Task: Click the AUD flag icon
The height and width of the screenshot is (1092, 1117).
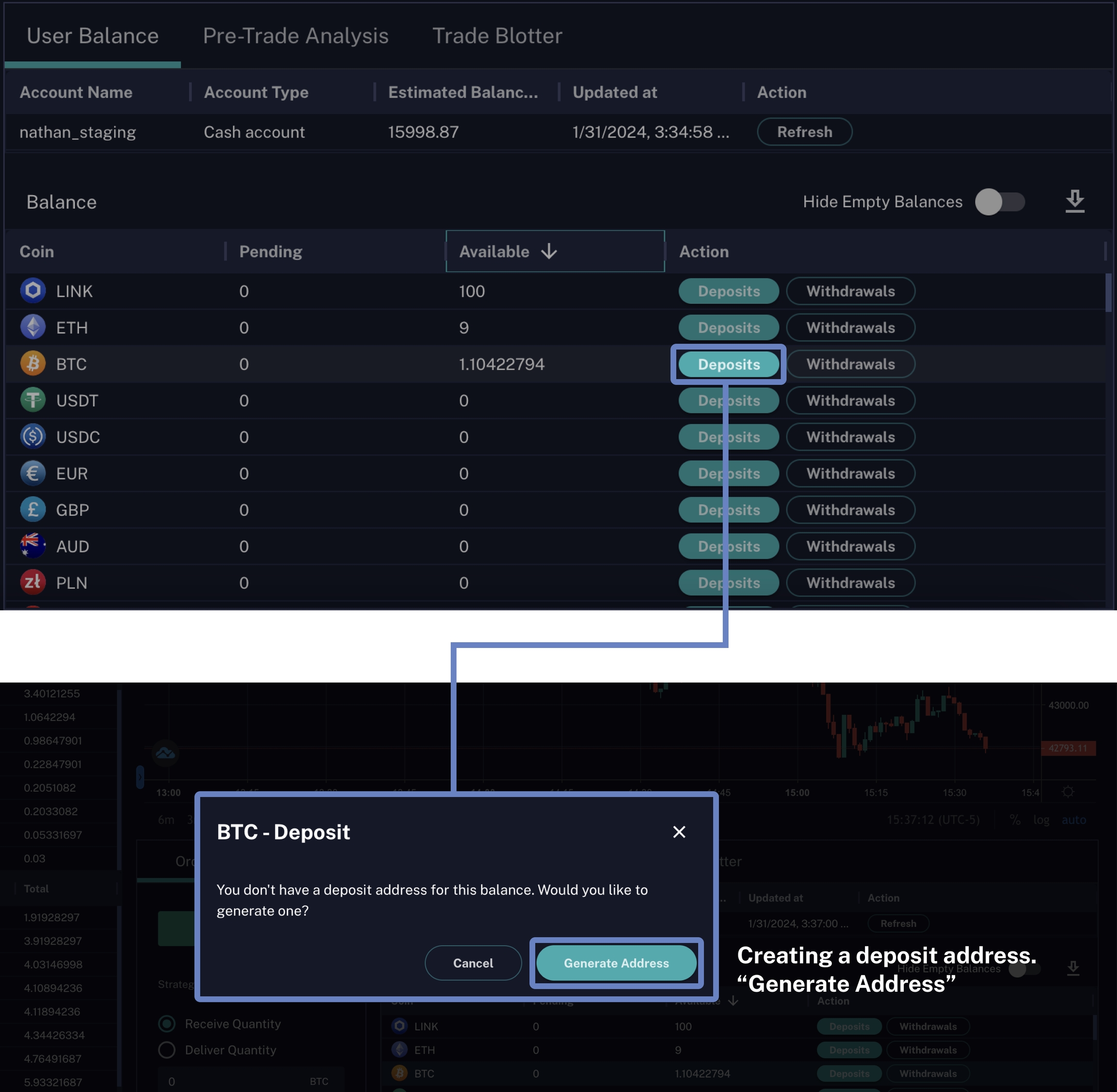Action: [x=32, y=546]
